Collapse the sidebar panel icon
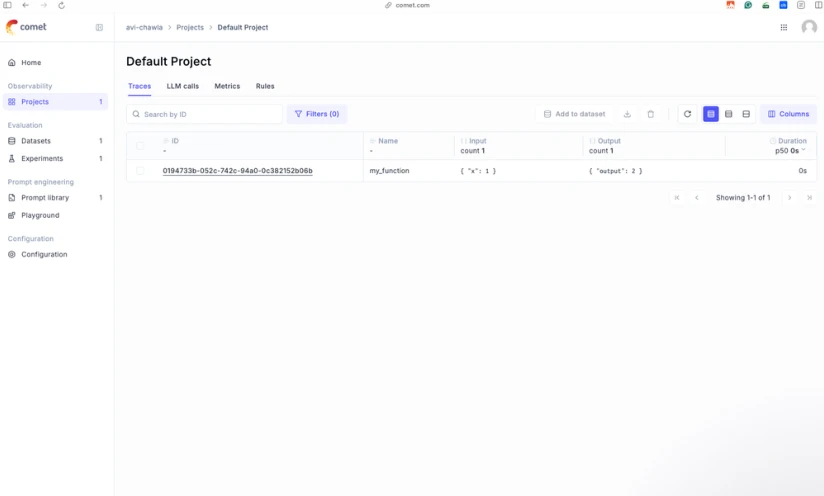Screen dimensions: 824x496 pyautogui.click(x=99, y=27)
